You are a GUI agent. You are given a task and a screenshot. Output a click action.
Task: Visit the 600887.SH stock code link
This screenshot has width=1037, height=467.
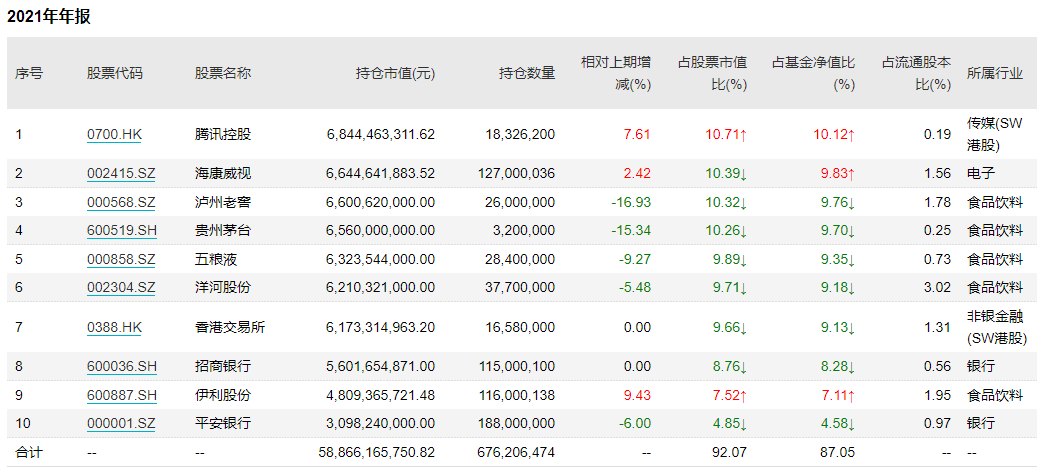(x=121, y=395)
